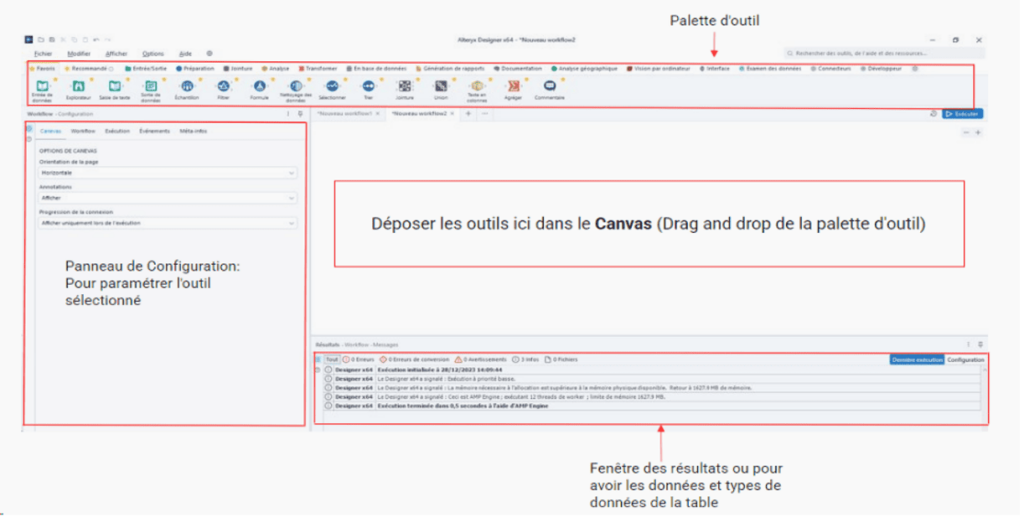1024x517 pixels.
Task: Filter by 0 Erreurs de conversion
Action: point(415,360)
